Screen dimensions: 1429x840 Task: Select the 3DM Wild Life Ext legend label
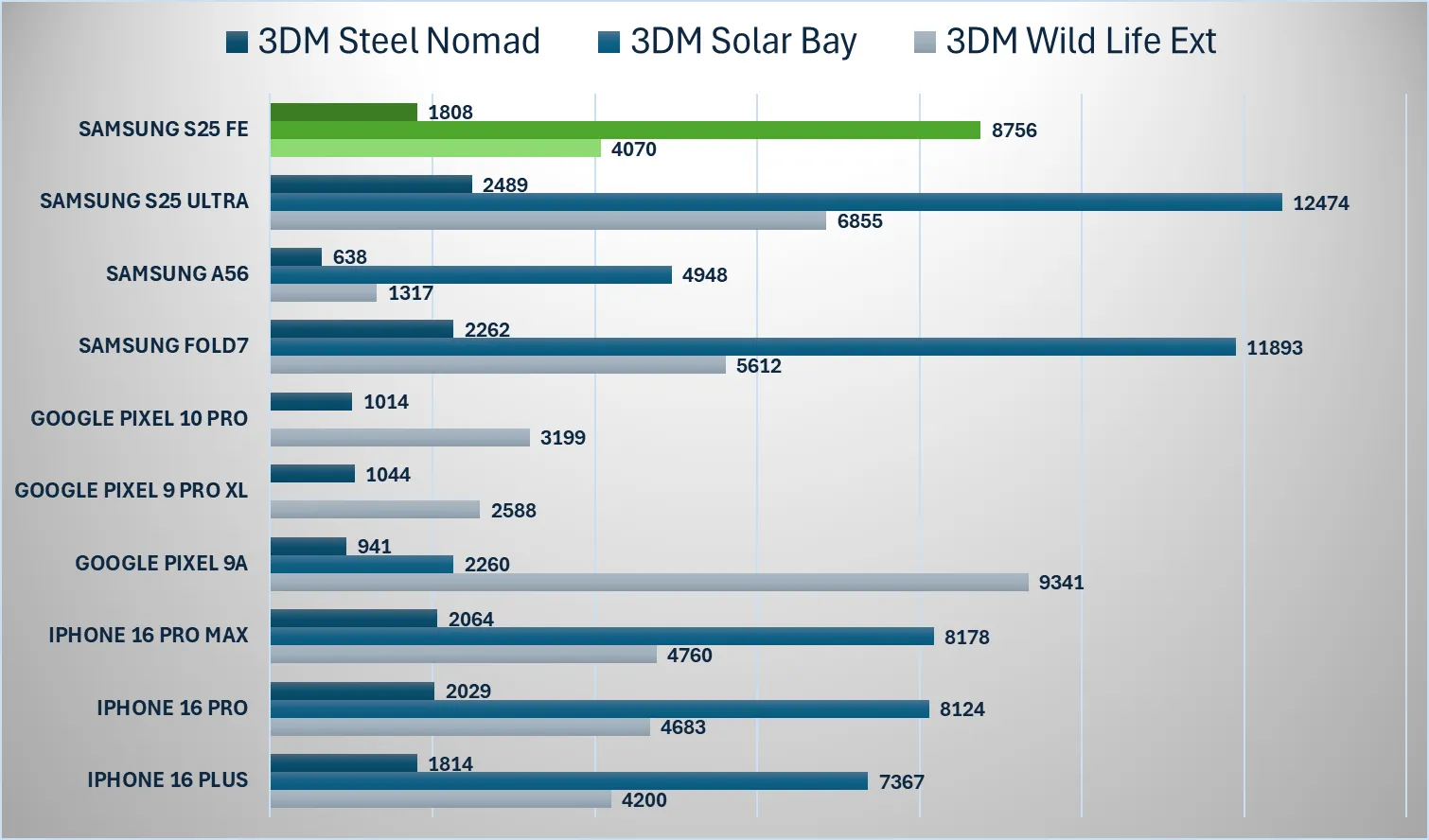(1081, 42)
